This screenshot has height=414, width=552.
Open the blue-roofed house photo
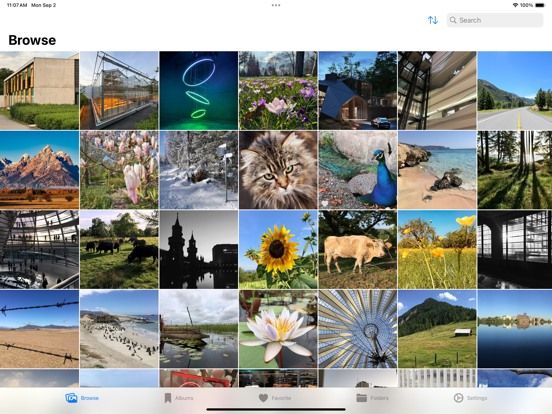click(x=358, y=90)
